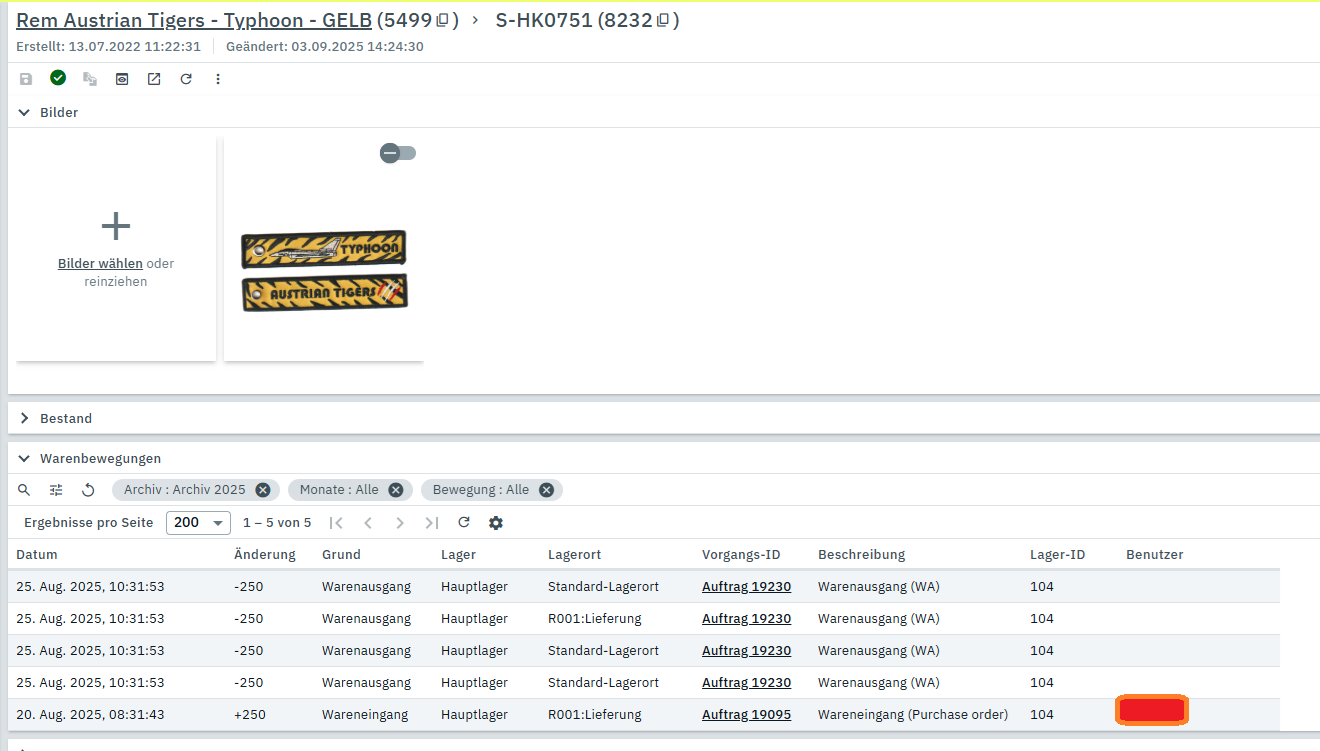Copy variation ID 8232 to clipboard
This screenshot has width=1320, height=751.
coord(663,20)
